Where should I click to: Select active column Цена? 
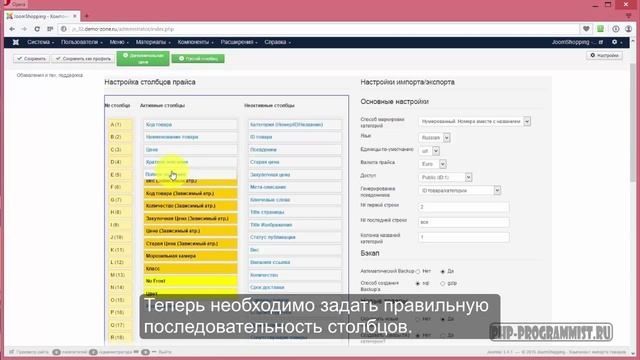point(190,149)
